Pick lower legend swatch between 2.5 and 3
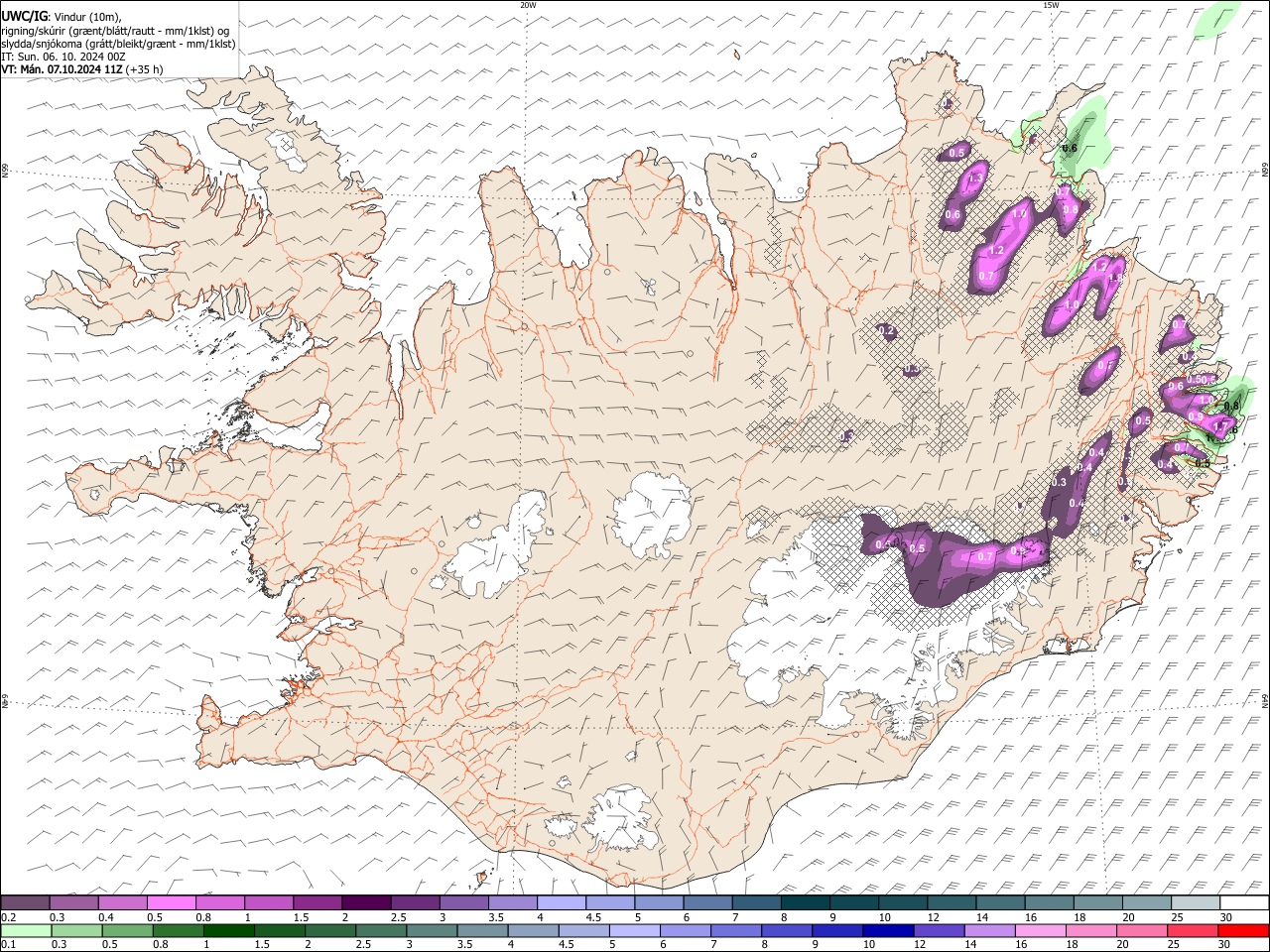The width and height of the screenshot is (1270, 952). click(380, 930)
